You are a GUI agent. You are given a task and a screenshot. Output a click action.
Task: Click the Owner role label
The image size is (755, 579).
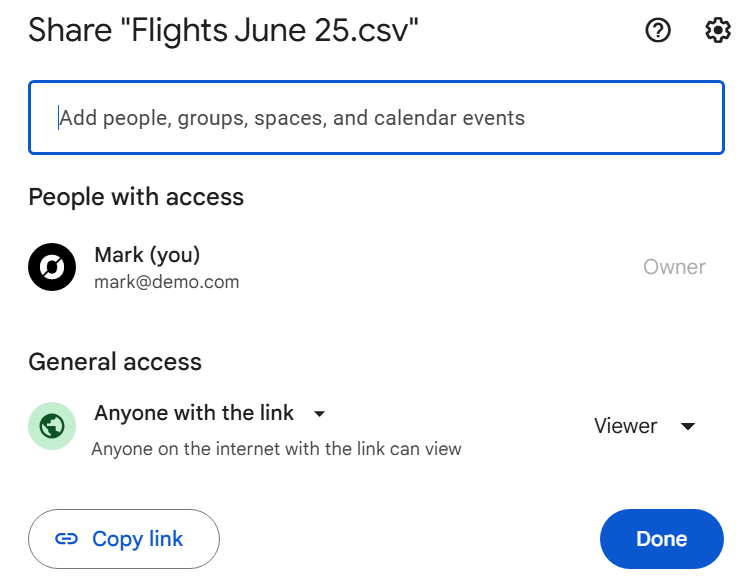coord(674,267)
